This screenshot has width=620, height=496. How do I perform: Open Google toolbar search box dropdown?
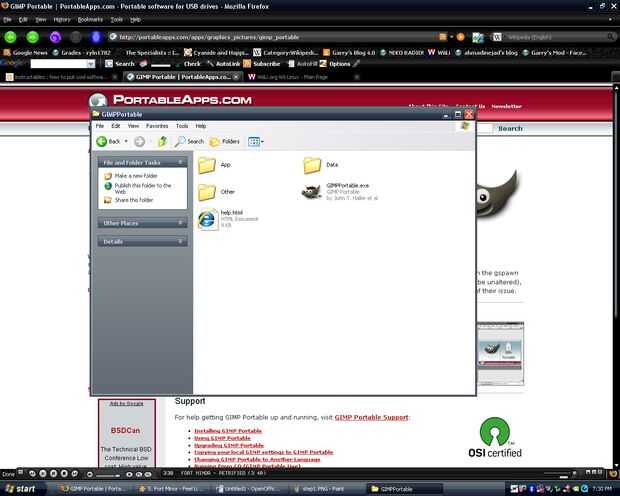point(91,64)
